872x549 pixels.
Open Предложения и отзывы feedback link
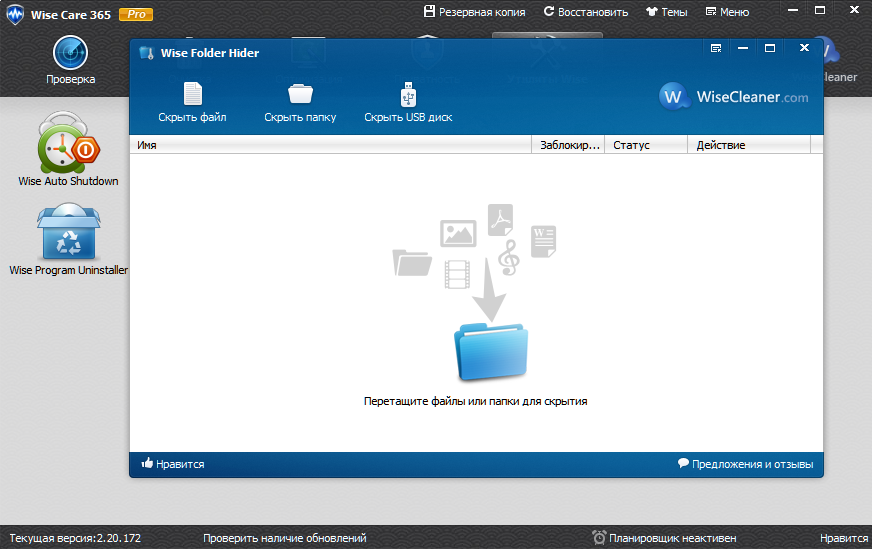point(745,464)
